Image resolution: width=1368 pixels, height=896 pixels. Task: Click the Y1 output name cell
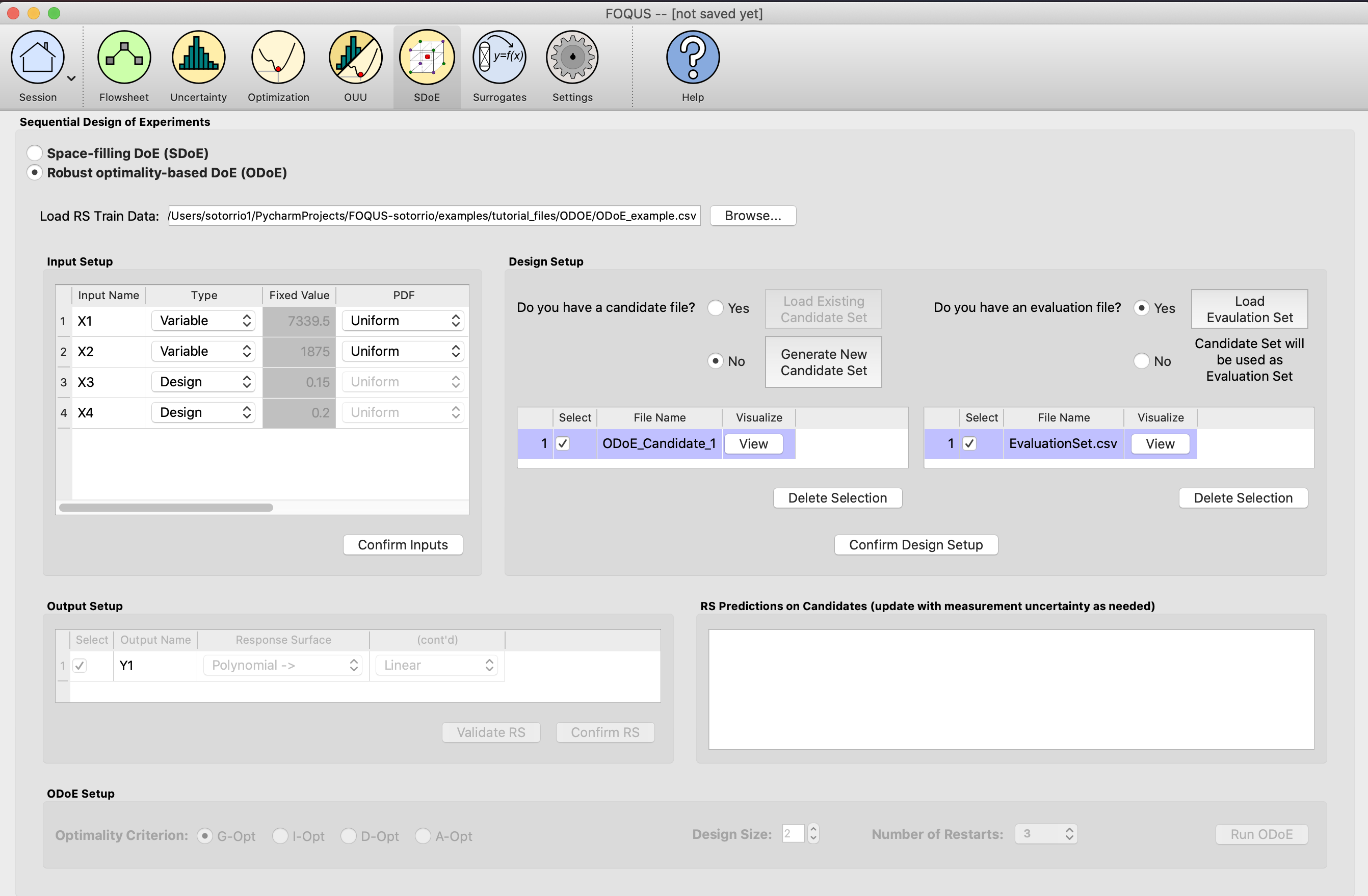[x=155, y=666]
